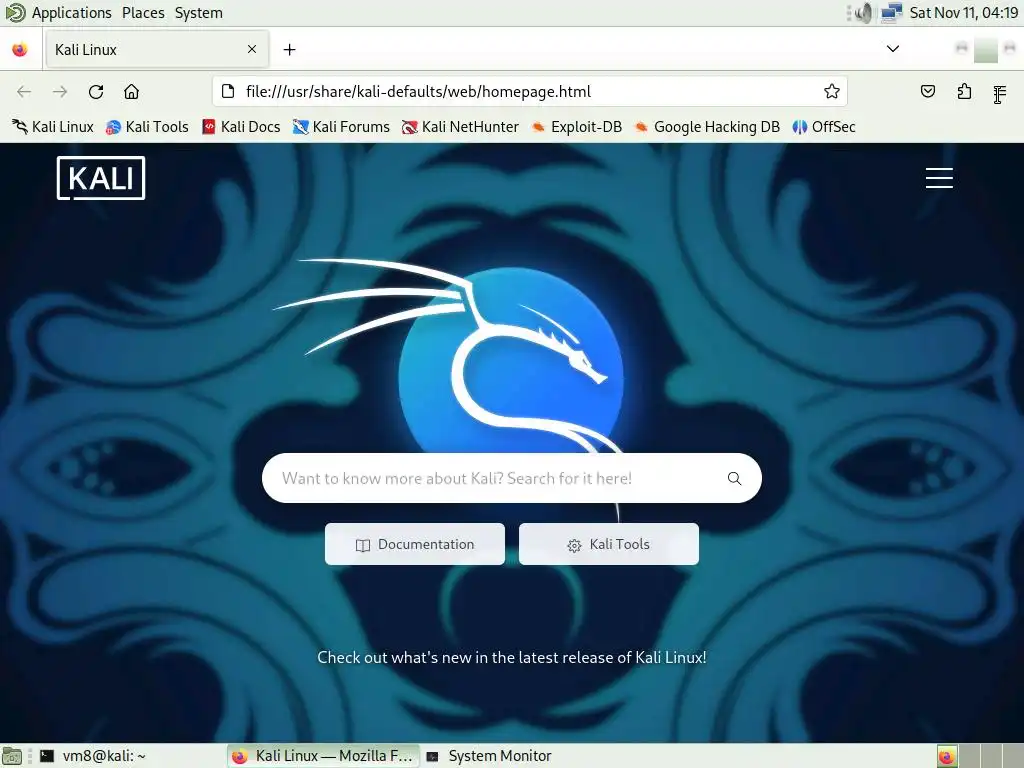Click the MATE menu logo icon

(14, 12)
